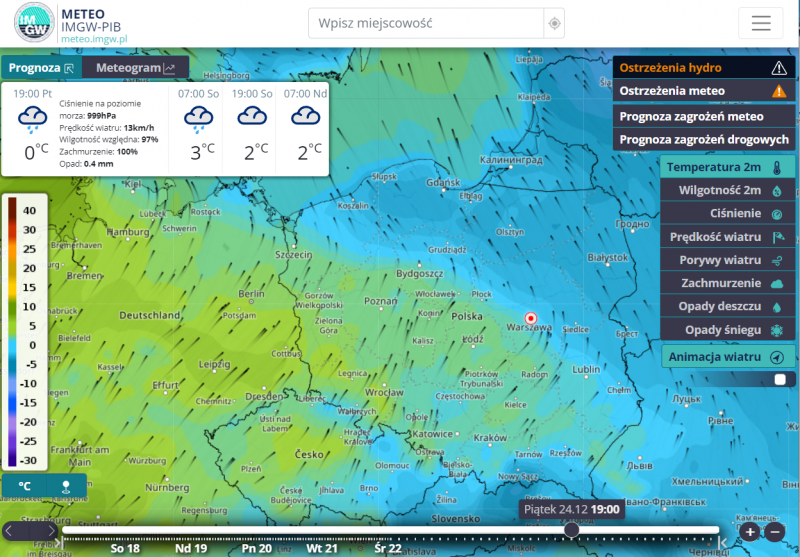Click the geolocation icon in search box
This screenshot has height=557, width=800.
point(555,23)
